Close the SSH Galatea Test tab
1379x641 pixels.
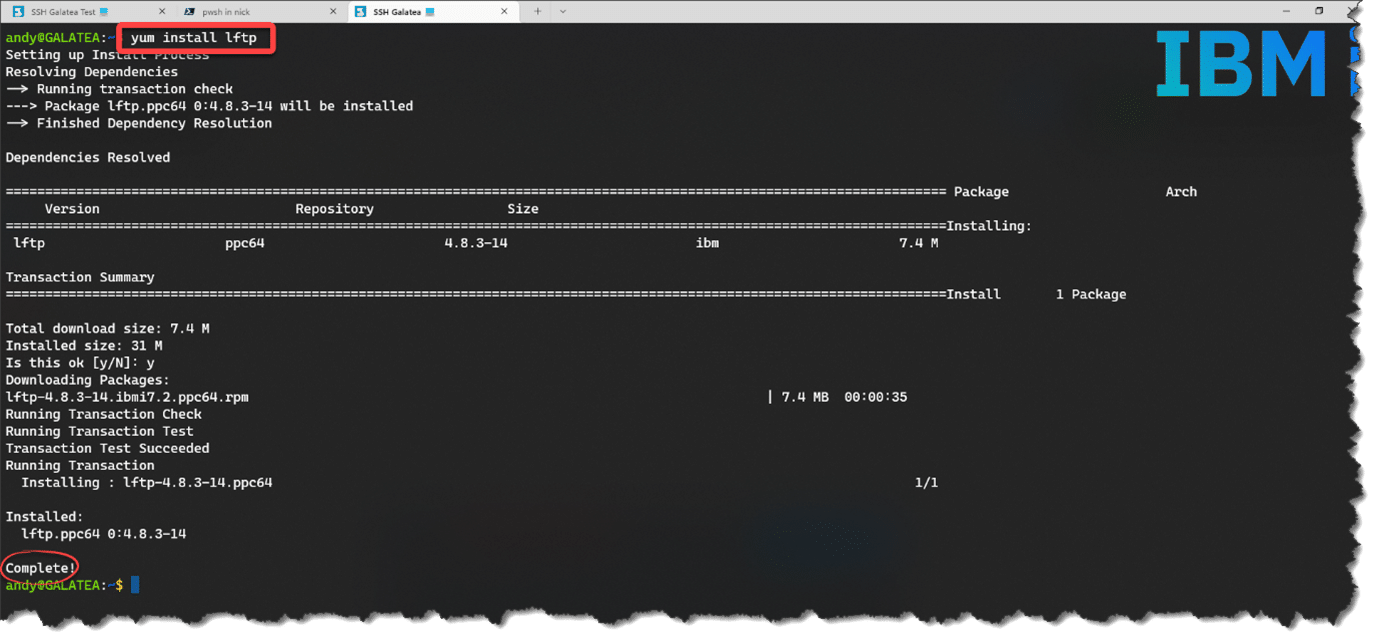tap(162, 12)
